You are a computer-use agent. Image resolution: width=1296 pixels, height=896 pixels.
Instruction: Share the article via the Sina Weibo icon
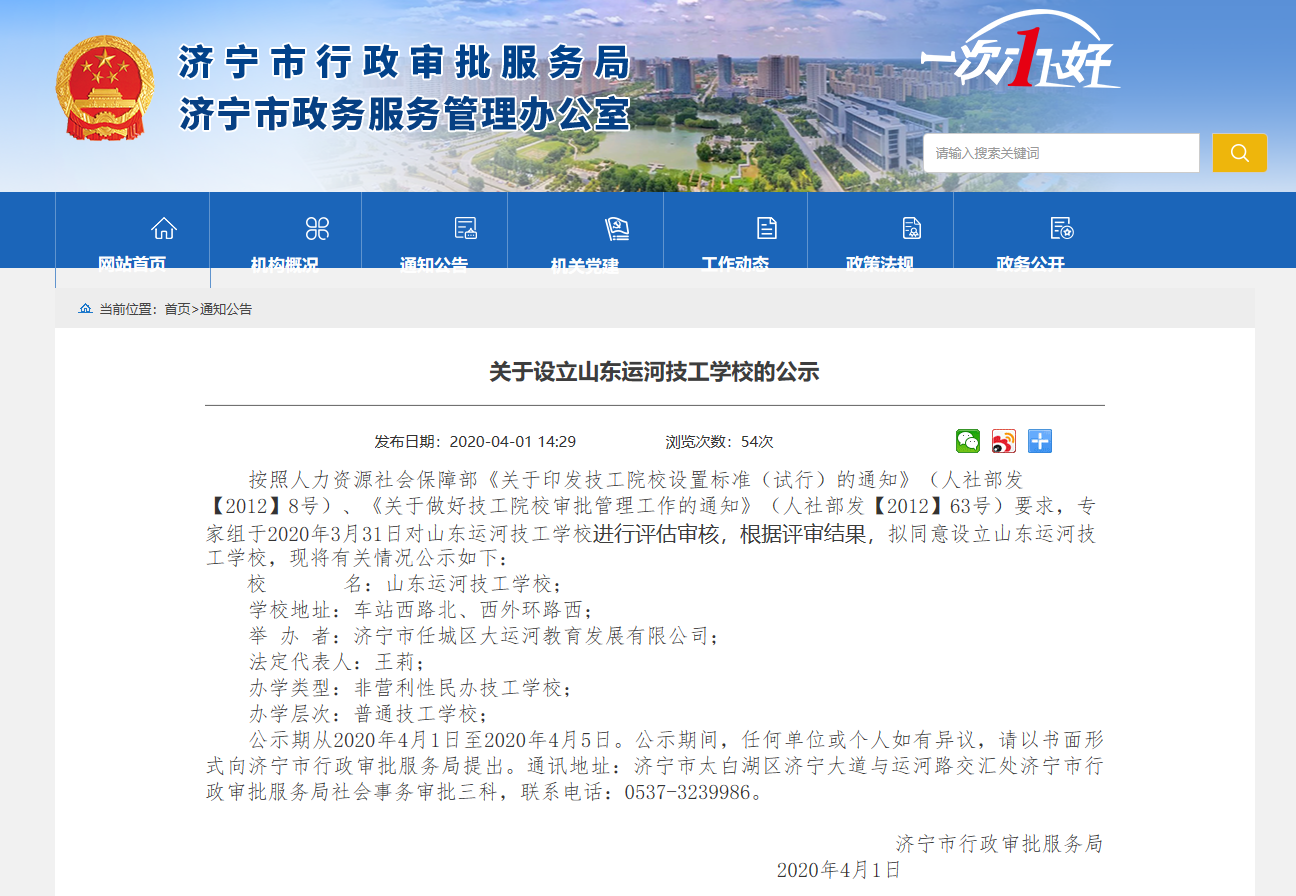point(1003,441)
